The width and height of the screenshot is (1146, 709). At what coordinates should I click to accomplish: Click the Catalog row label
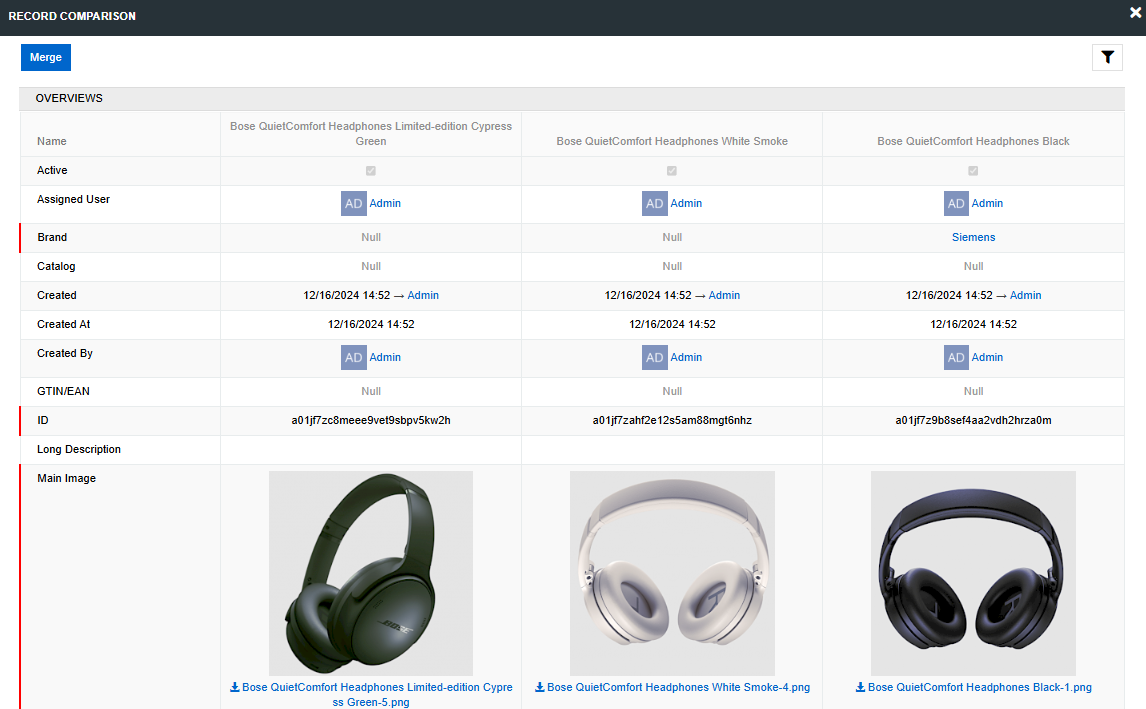pos(56,266)
